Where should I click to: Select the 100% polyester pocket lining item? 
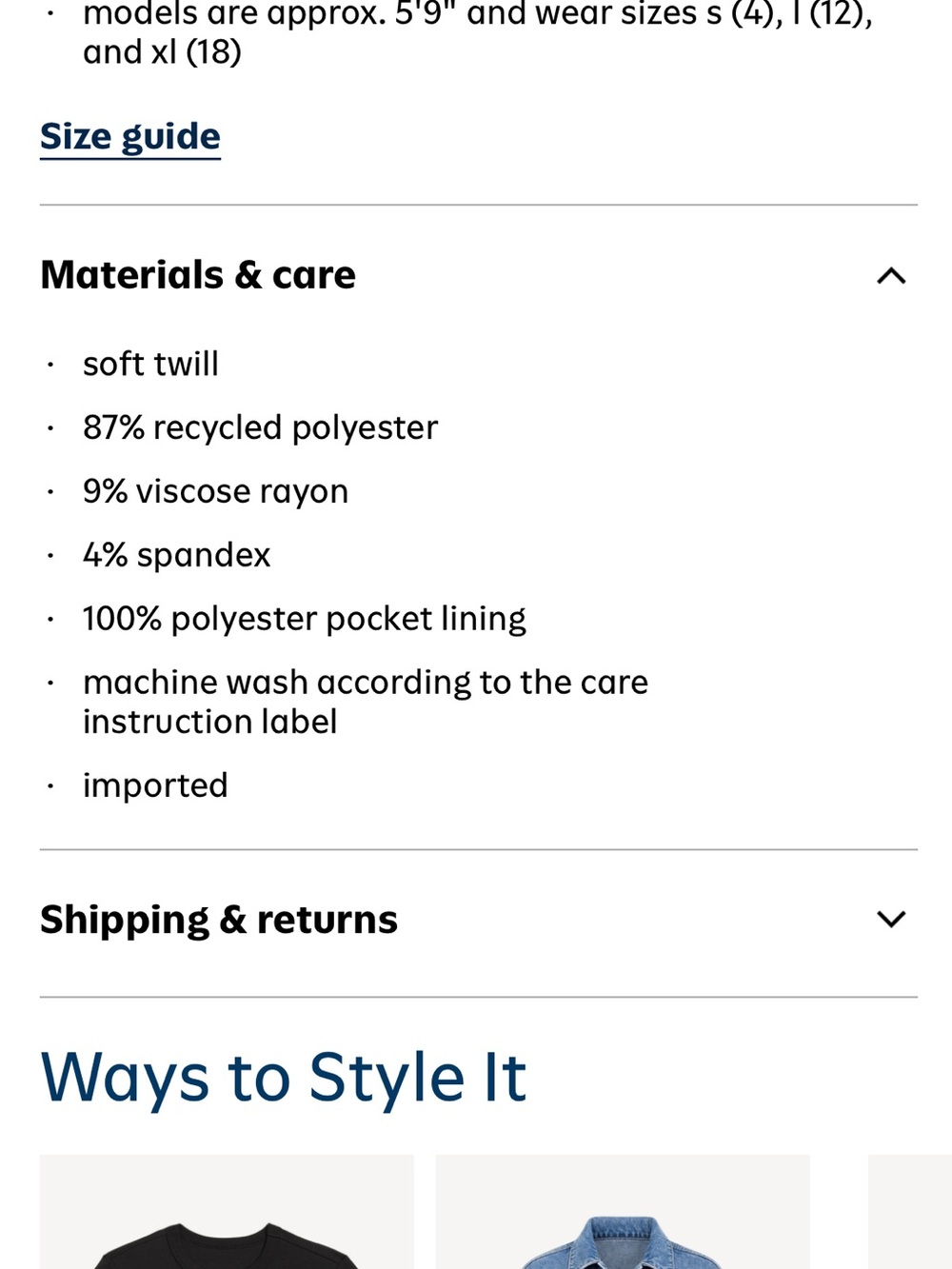tap(304, 619)
